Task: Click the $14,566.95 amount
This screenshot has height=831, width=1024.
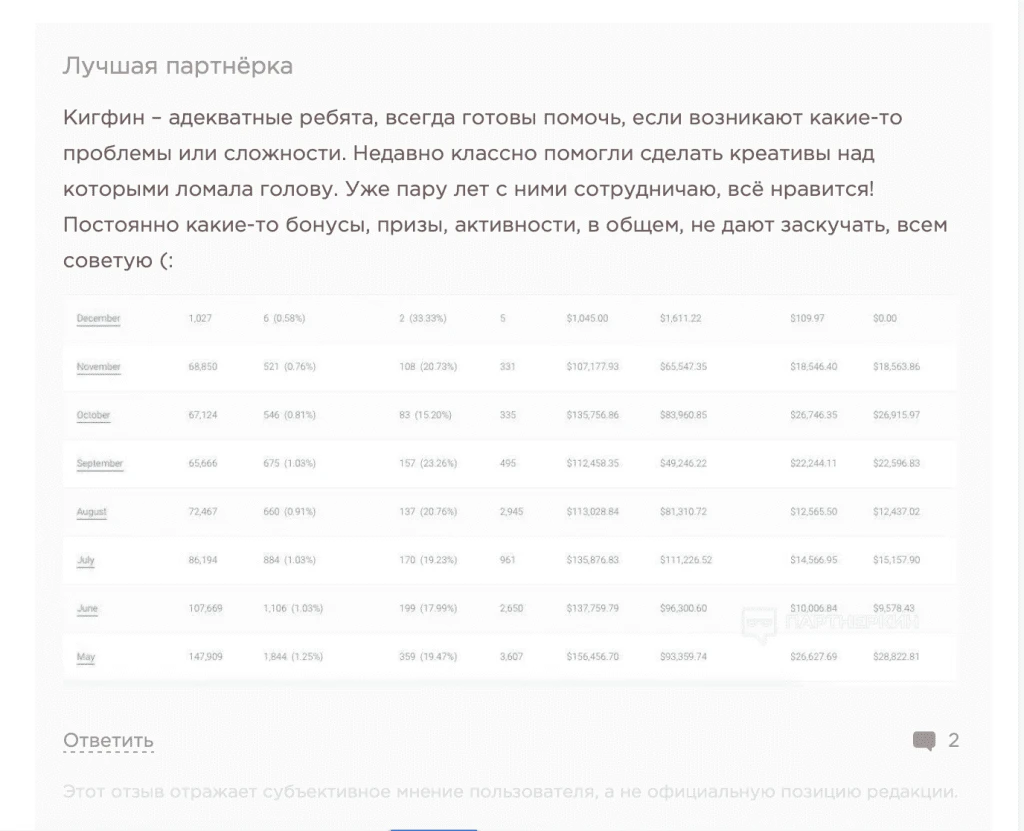Action: [814, 560]
